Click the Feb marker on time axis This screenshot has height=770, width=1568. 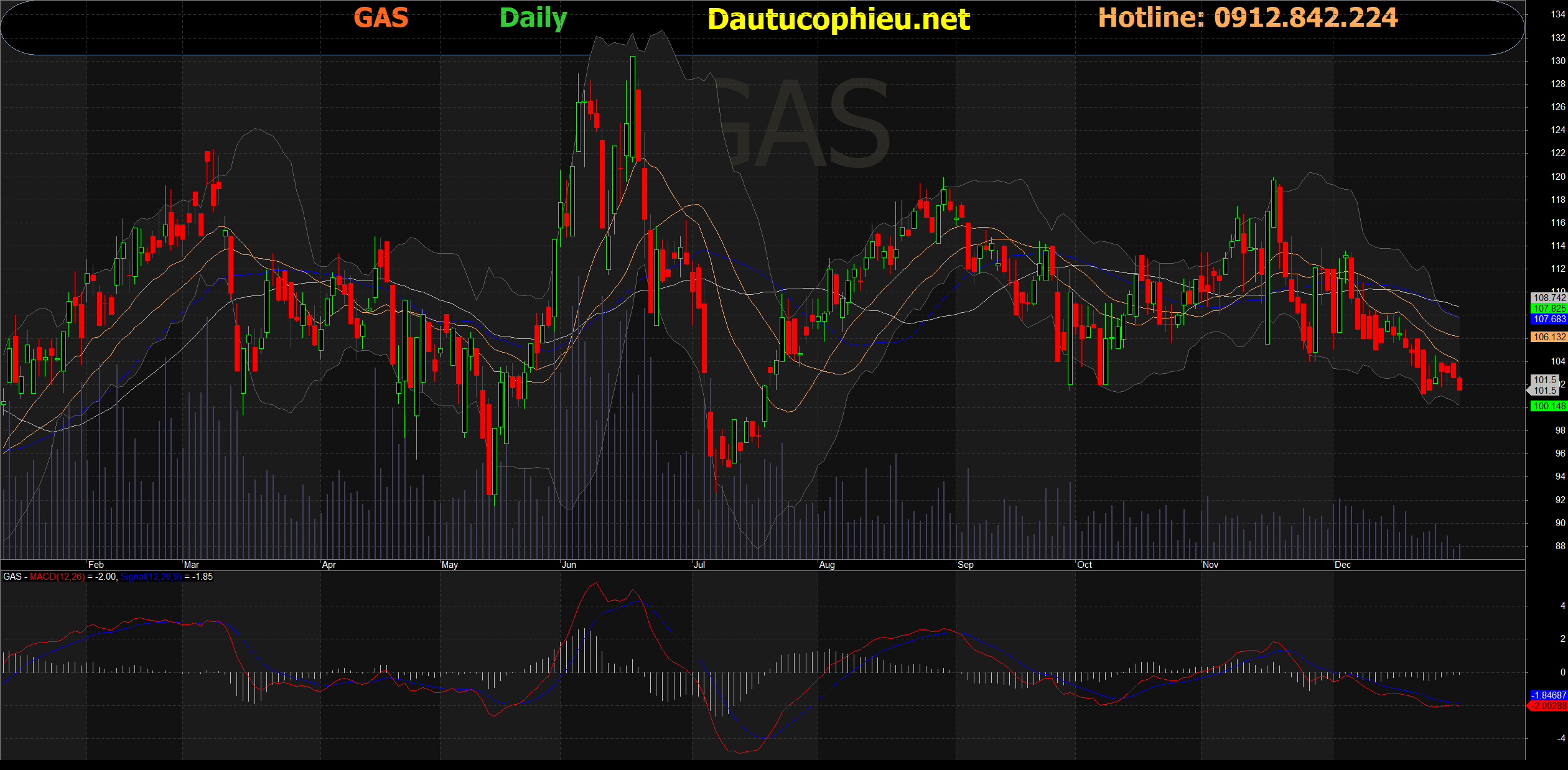(96, 565)
